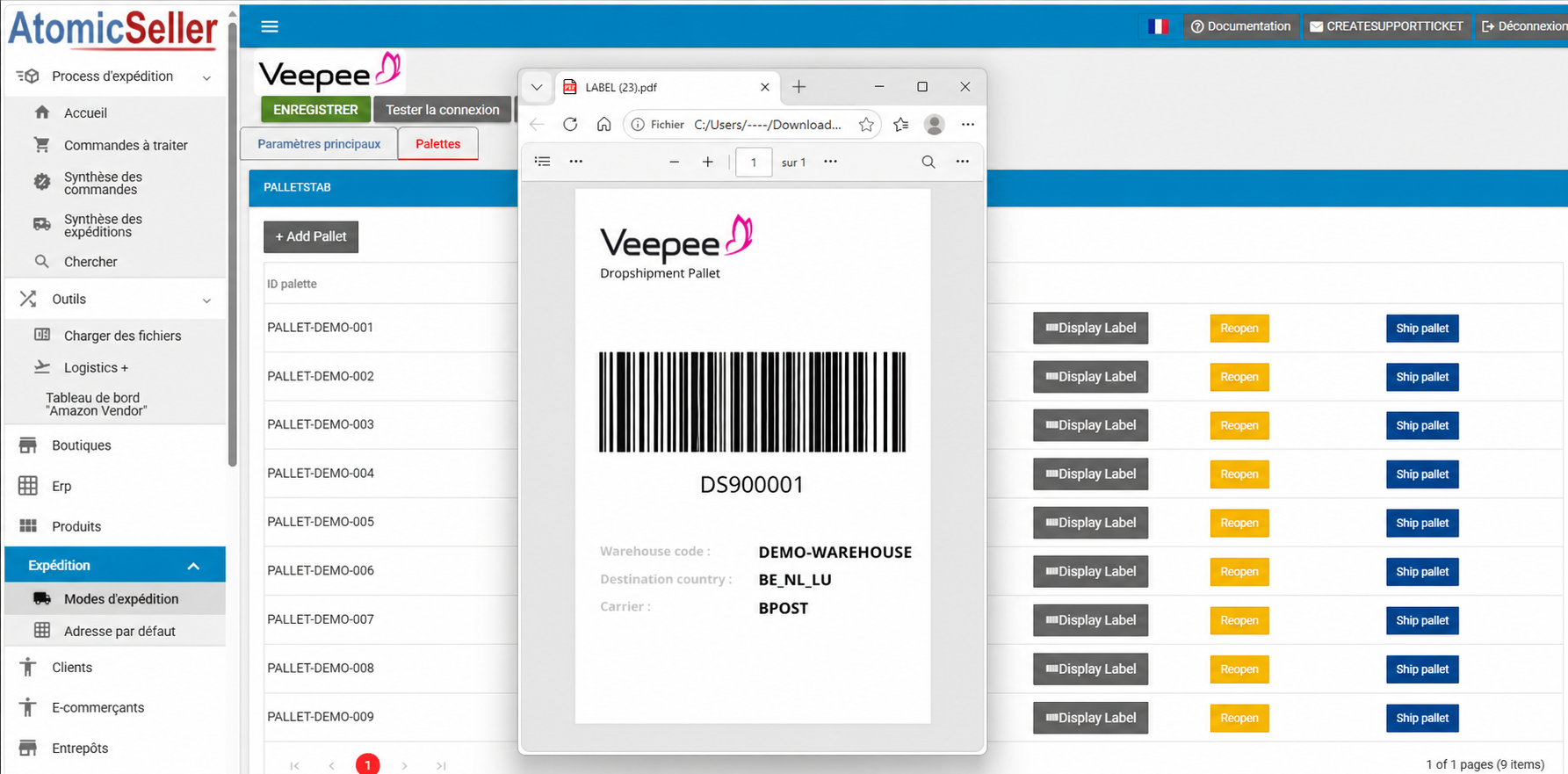The width and height of the screenshot is (1568, 774).
Task: Zoom in the PDF with the plus icon
Action: click(x=708, y=162)
